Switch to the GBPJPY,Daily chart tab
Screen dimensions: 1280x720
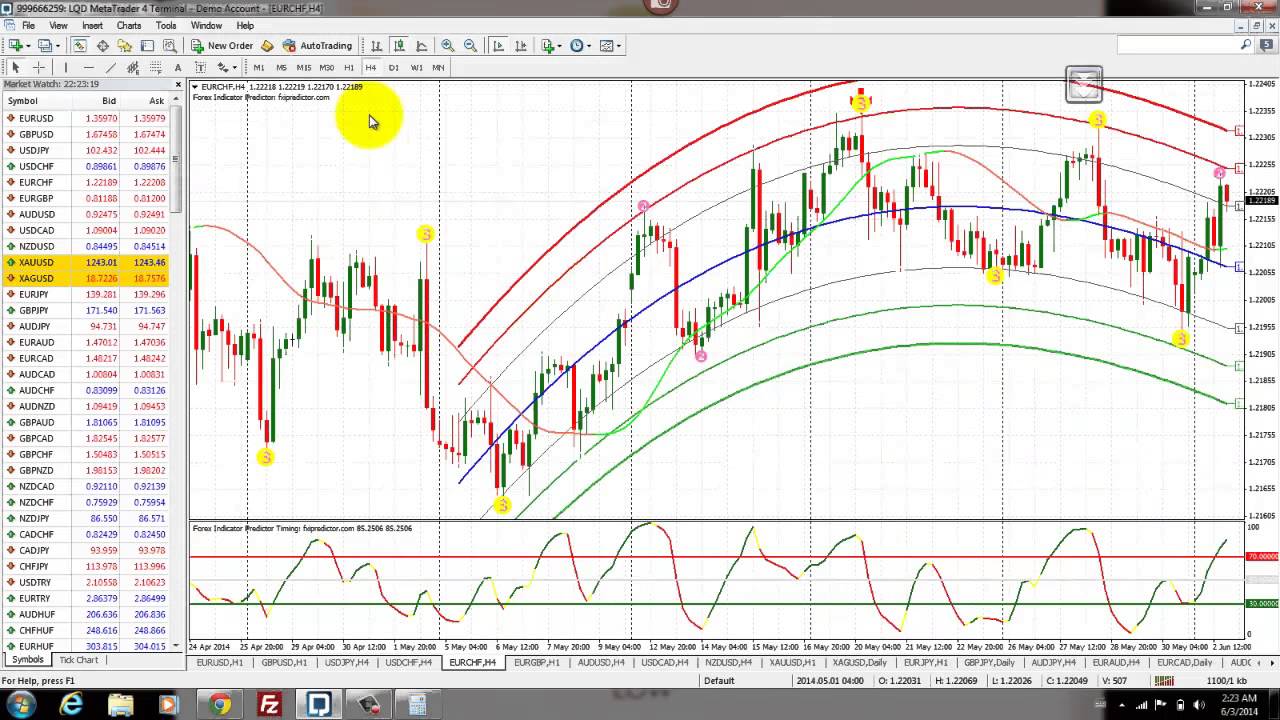[x=988, y=662]
